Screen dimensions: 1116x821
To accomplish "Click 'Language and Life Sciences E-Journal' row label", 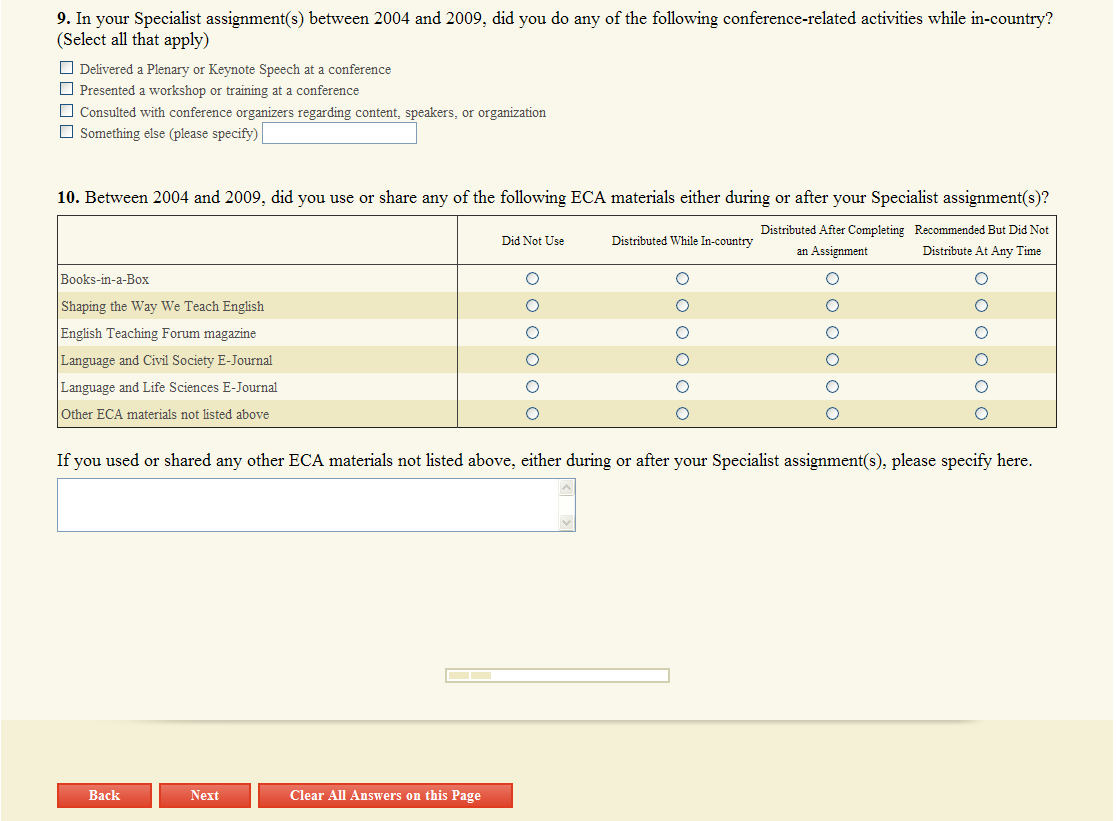I will coord(169,388).
